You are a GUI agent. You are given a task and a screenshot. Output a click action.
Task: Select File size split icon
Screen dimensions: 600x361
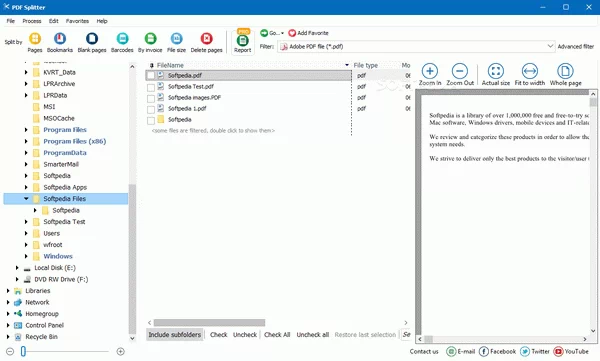(x=176, y=39)
